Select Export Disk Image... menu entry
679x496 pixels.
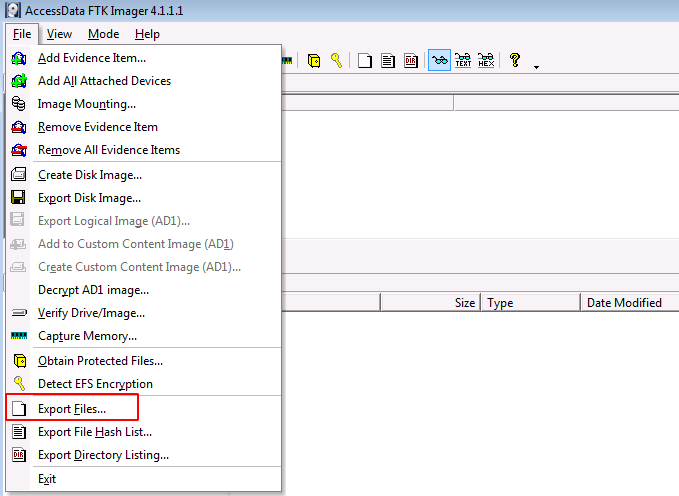click(x=144, y=198)
